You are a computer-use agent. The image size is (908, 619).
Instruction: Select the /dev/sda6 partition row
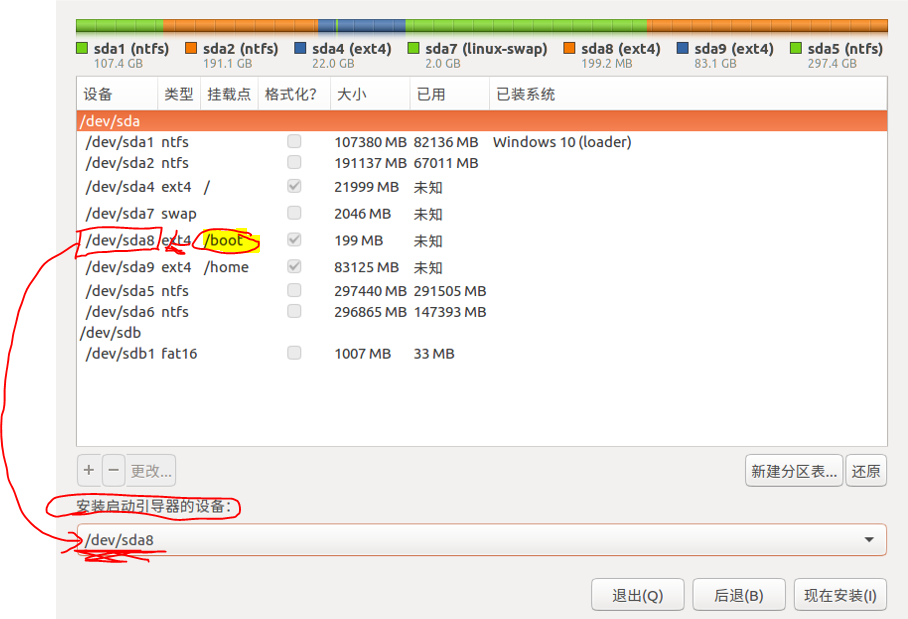pyautogui.click(x=482, y=312)
